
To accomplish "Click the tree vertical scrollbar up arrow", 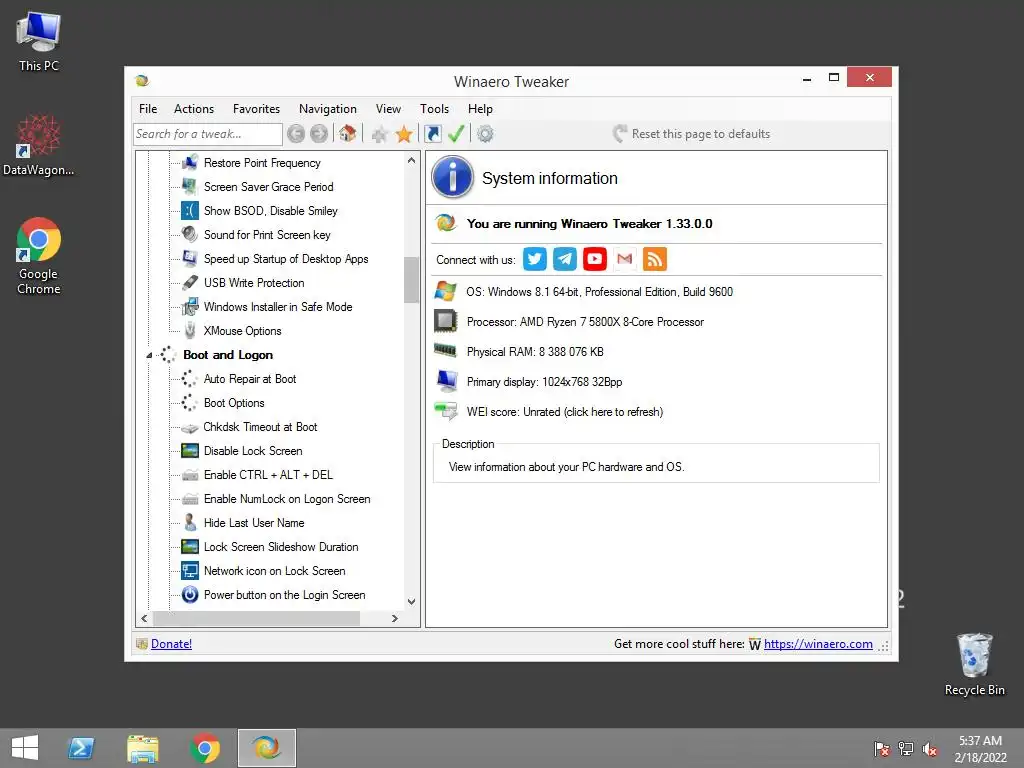I will [411, 160].
